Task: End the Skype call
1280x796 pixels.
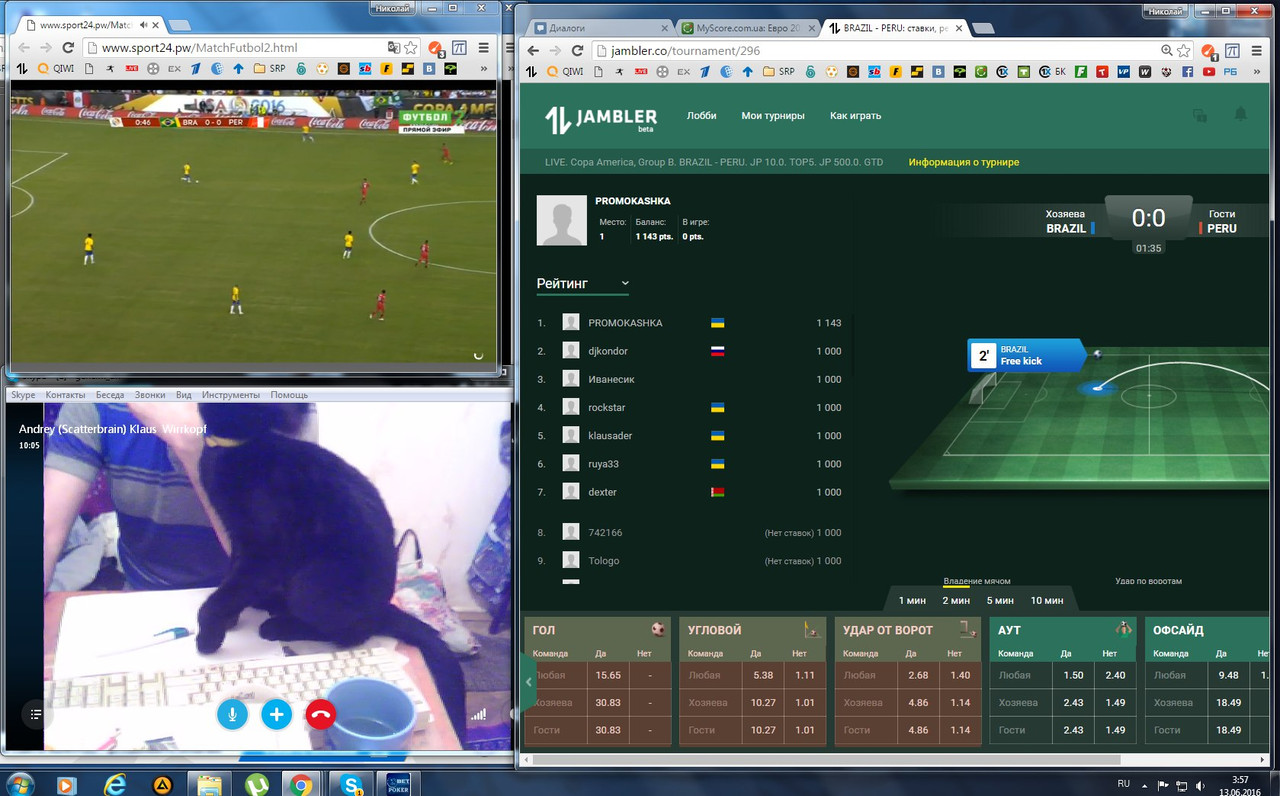Action: tap(321, 714)
